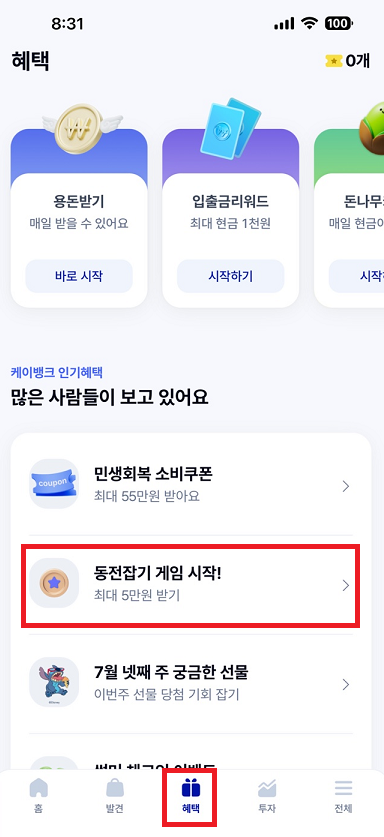Click the 바로 시작 button under 용돈받기
The image size is (384, 837).
(x=79, y=276)
